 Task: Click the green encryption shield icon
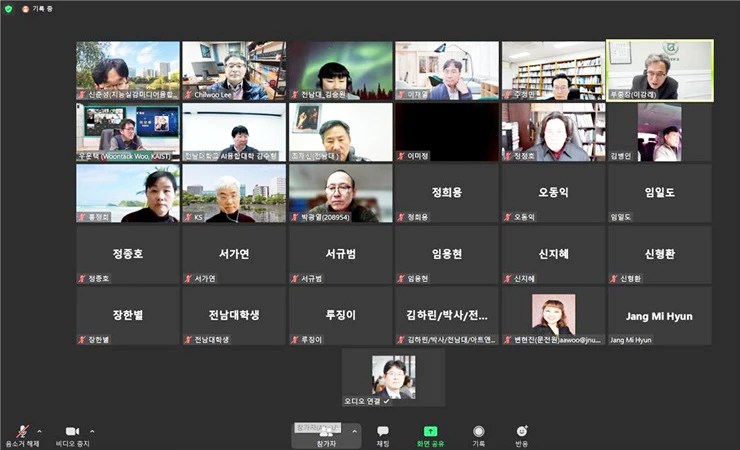point(9,8)
